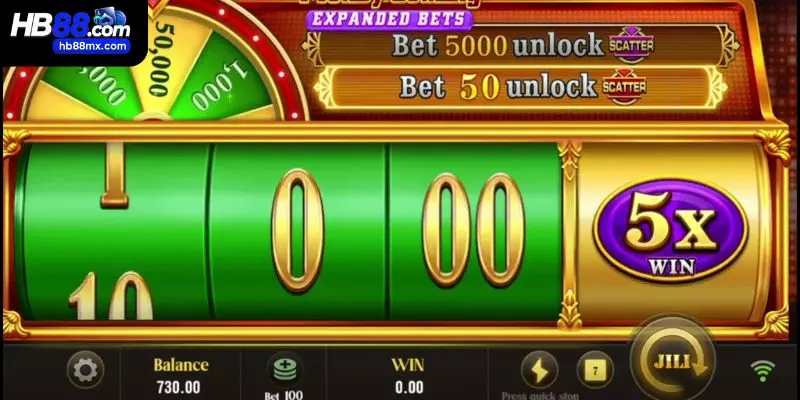Check the green Wi-Fi signal indicator

pos(762,370)
